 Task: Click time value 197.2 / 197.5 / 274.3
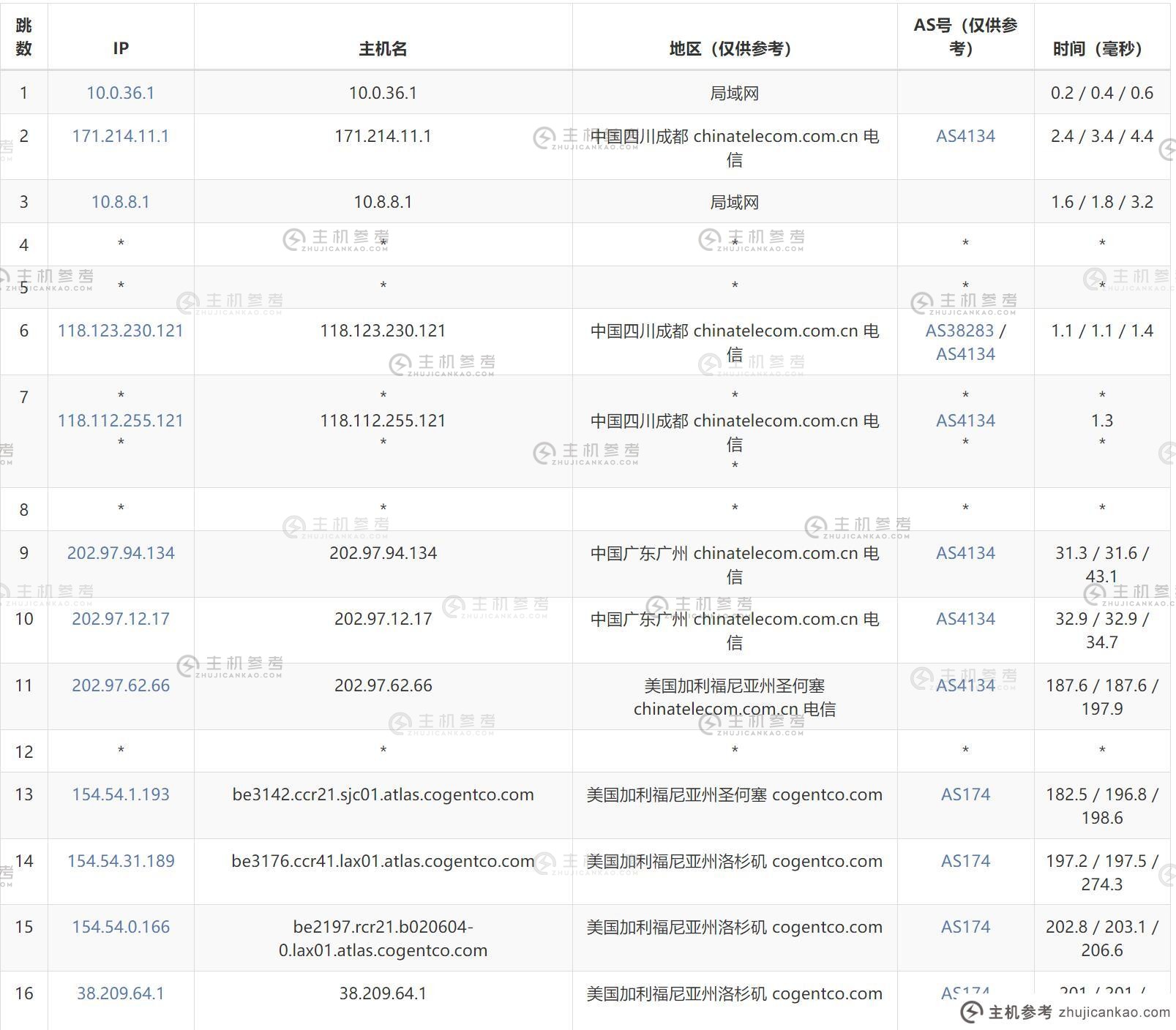click(x=1101, y=873)
